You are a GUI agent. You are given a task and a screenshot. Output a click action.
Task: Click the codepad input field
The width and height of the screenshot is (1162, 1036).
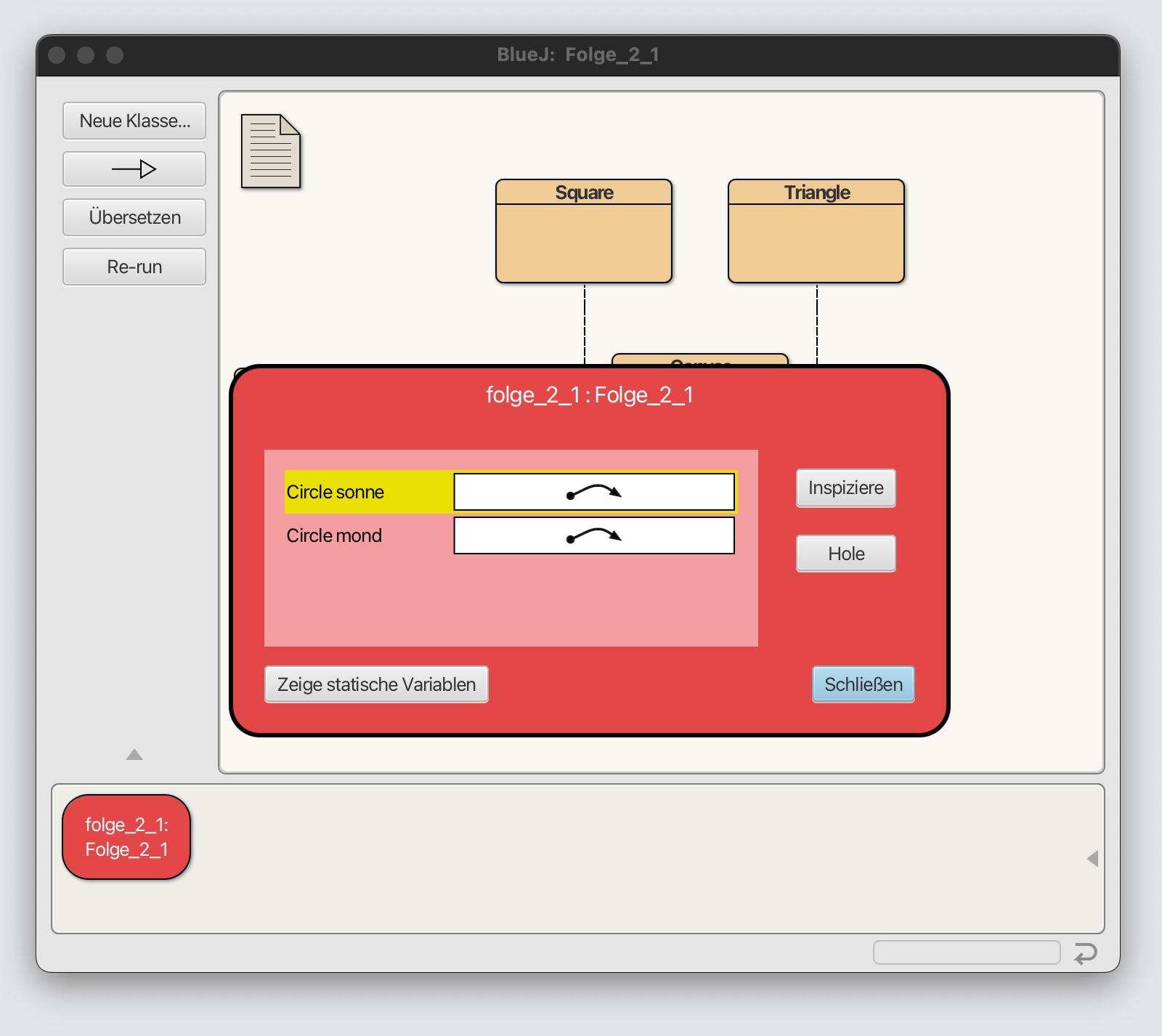tap(966, 952)
